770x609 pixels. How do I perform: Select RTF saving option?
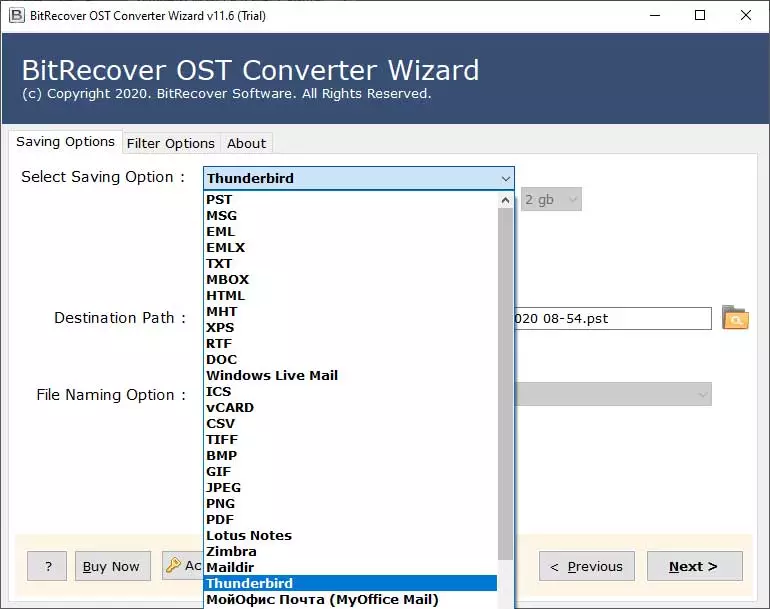pos(350,343)
